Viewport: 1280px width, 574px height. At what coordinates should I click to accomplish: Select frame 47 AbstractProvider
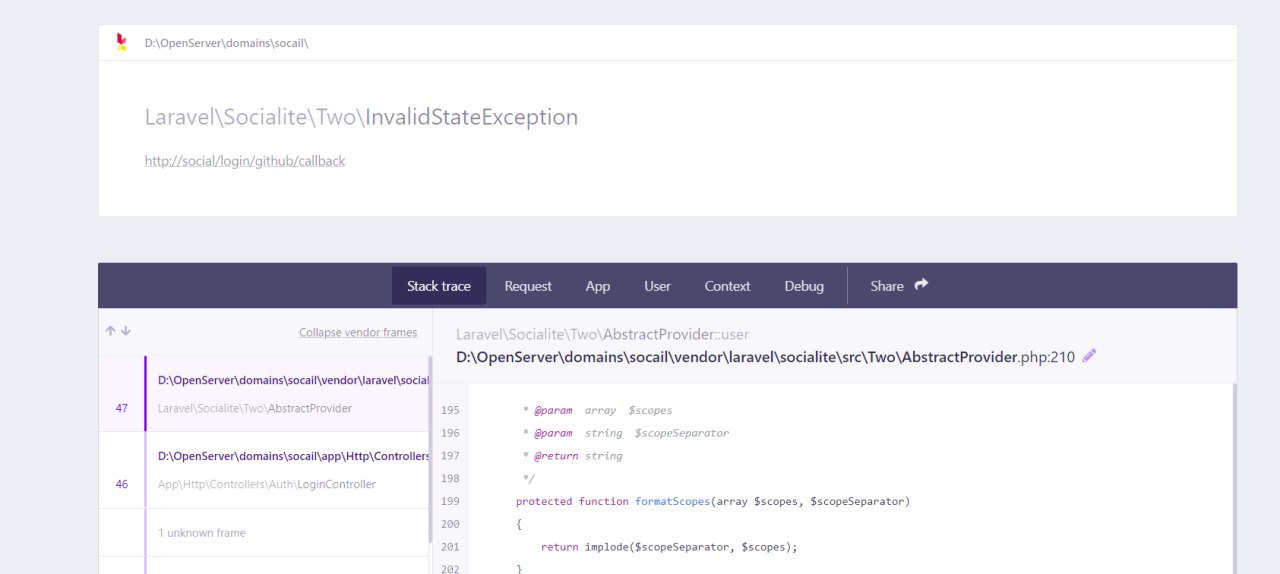click(x=264, y=394)
